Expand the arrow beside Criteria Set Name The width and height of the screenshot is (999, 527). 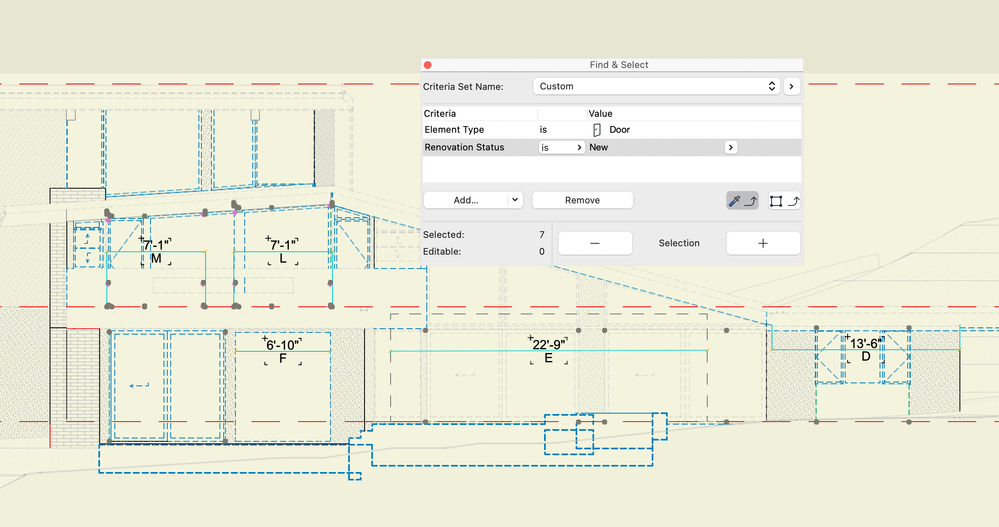pyautogui.click(x=792, y=86)
